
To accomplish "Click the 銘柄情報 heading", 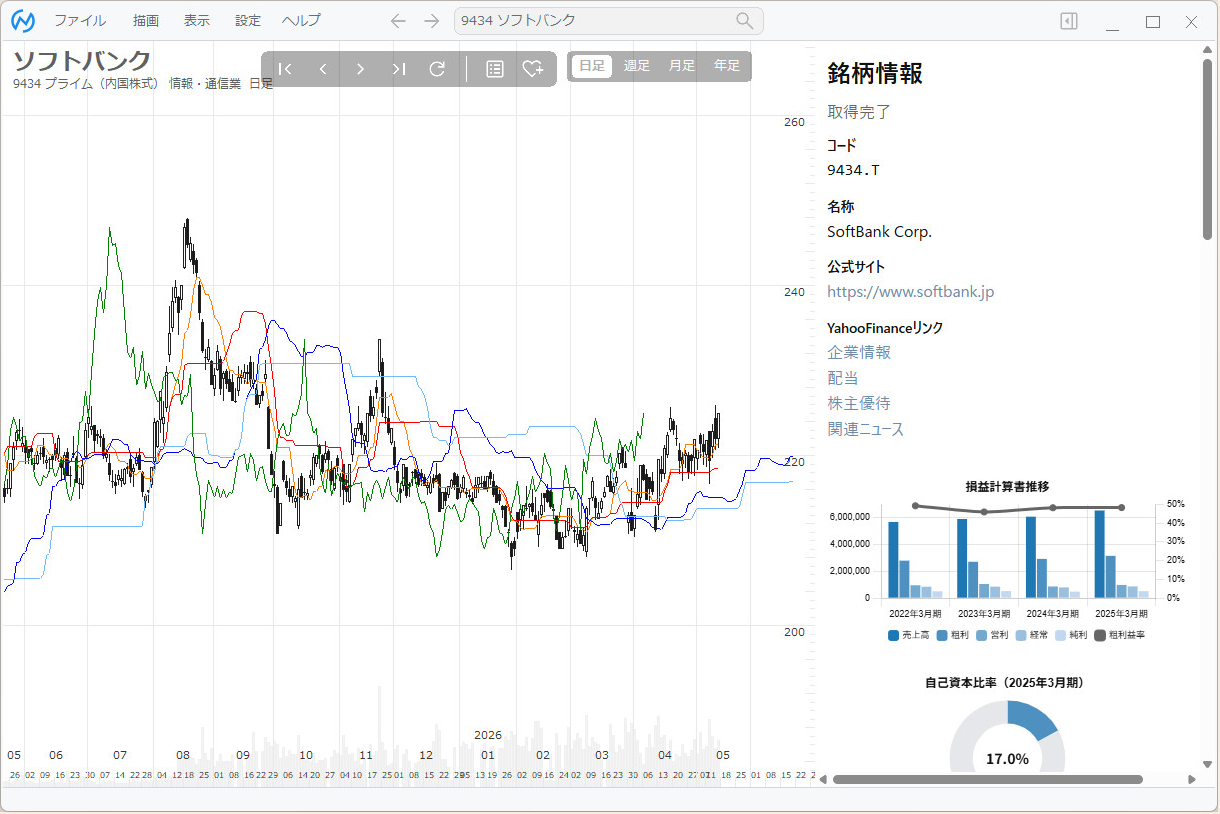I will tap(875, 73).
